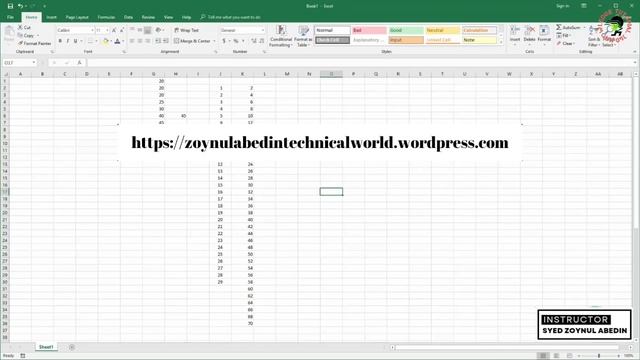Click the Percent Style icon
The width and height of the screenshot is (640, 360).
click(236, 41)
